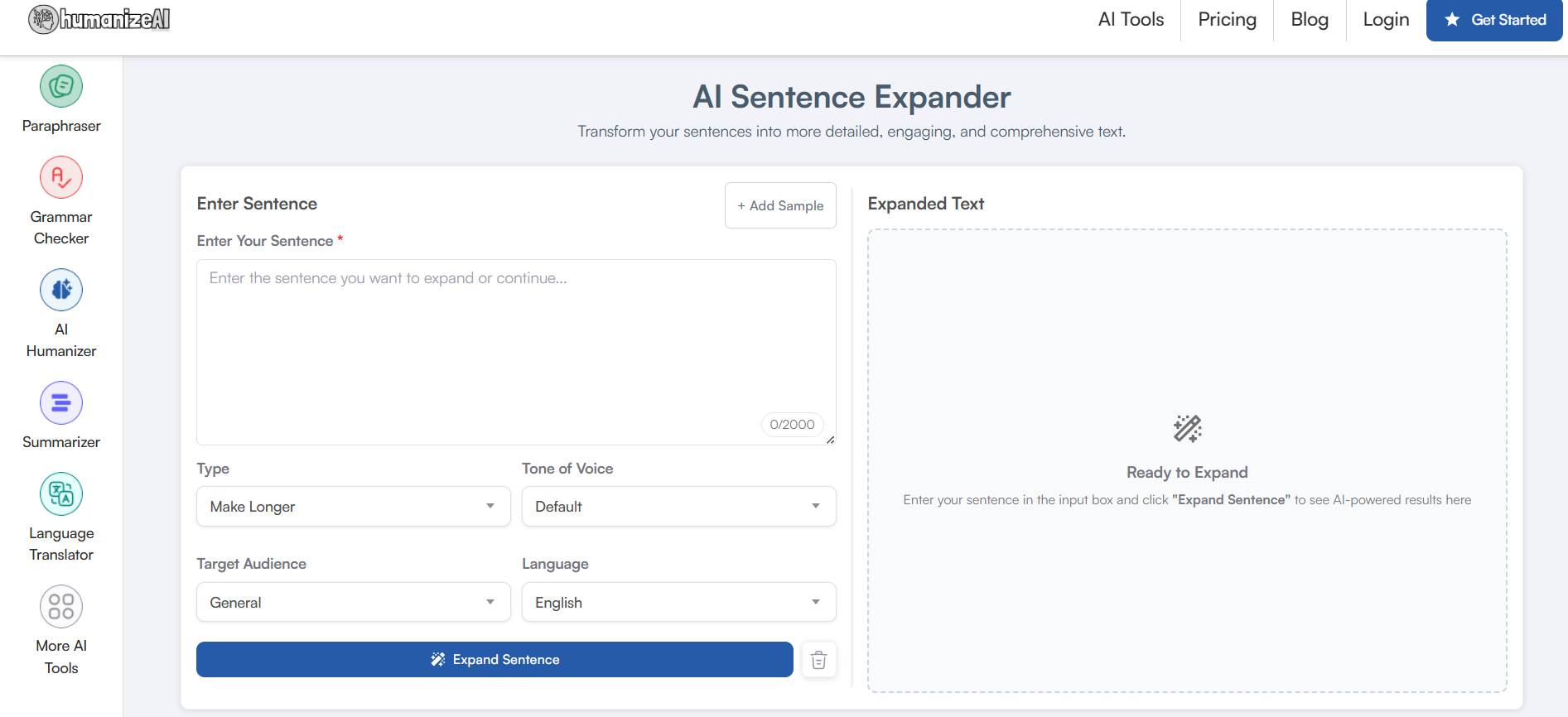Screen dimensions: 1568x717
Task: Go to the Pricing page
Action: coord(1227,20)
